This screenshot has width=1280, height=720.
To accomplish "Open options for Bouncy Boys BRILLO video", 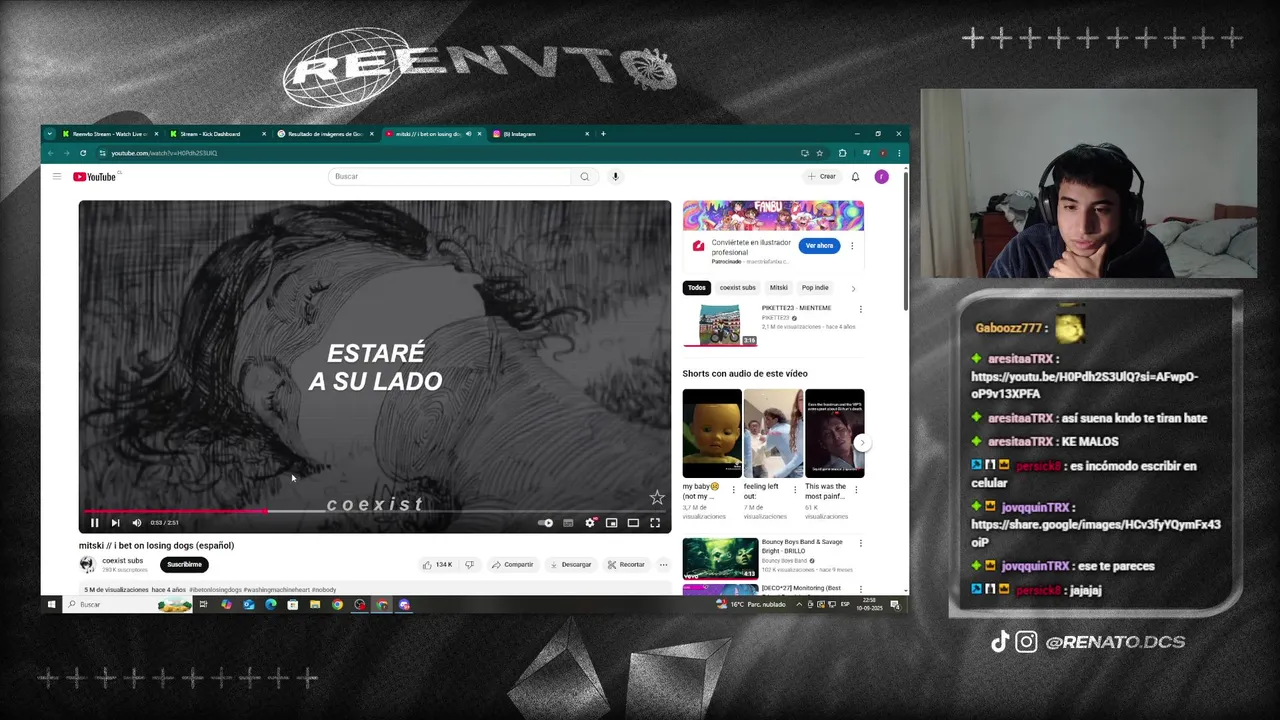I will point(860,543).
